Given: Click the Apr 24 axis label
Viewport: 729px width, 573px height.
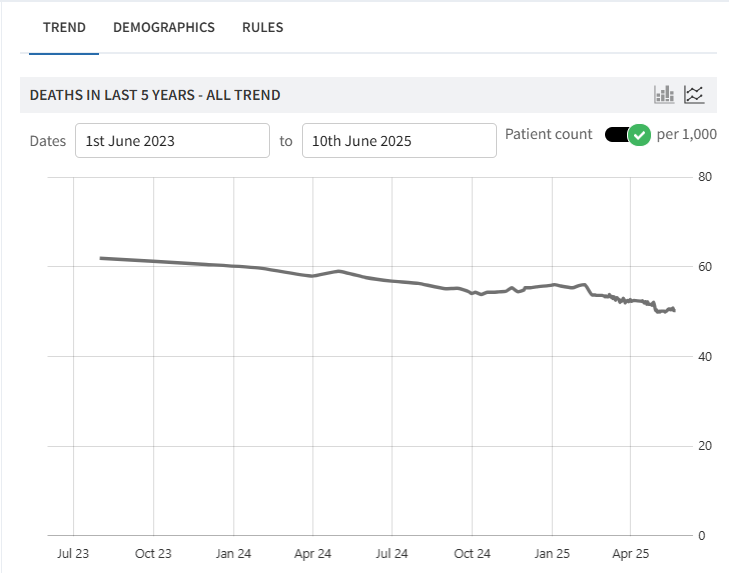Looking at the screenshot, I should (312, 553).
